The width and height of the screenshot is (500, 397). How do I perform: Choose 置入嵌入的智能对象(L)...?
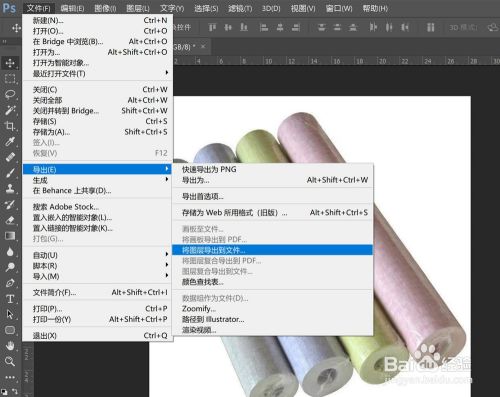[98, 217]
